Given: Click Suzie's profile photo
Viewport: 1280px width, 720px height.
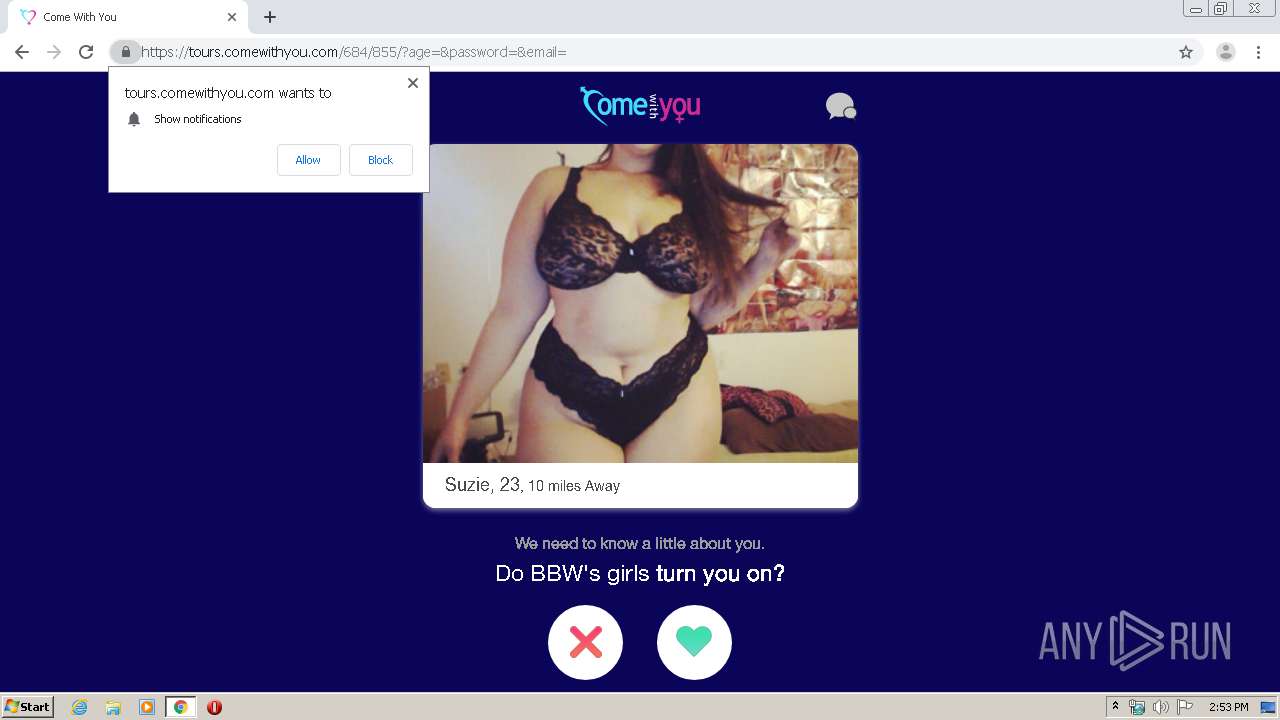Looking at the screenshot, I should tap(640, 304).
